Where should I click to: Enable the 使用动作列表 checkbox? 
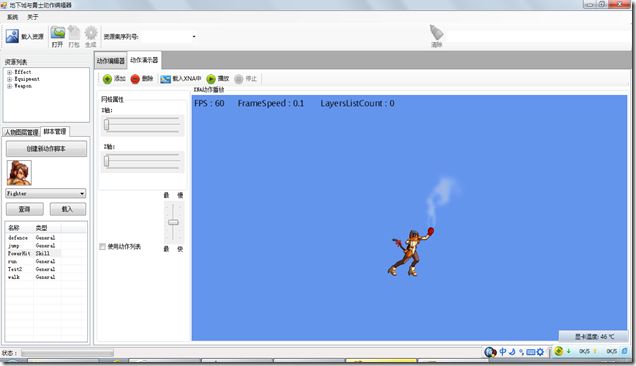pyautogui.click(x=103, y=247)
